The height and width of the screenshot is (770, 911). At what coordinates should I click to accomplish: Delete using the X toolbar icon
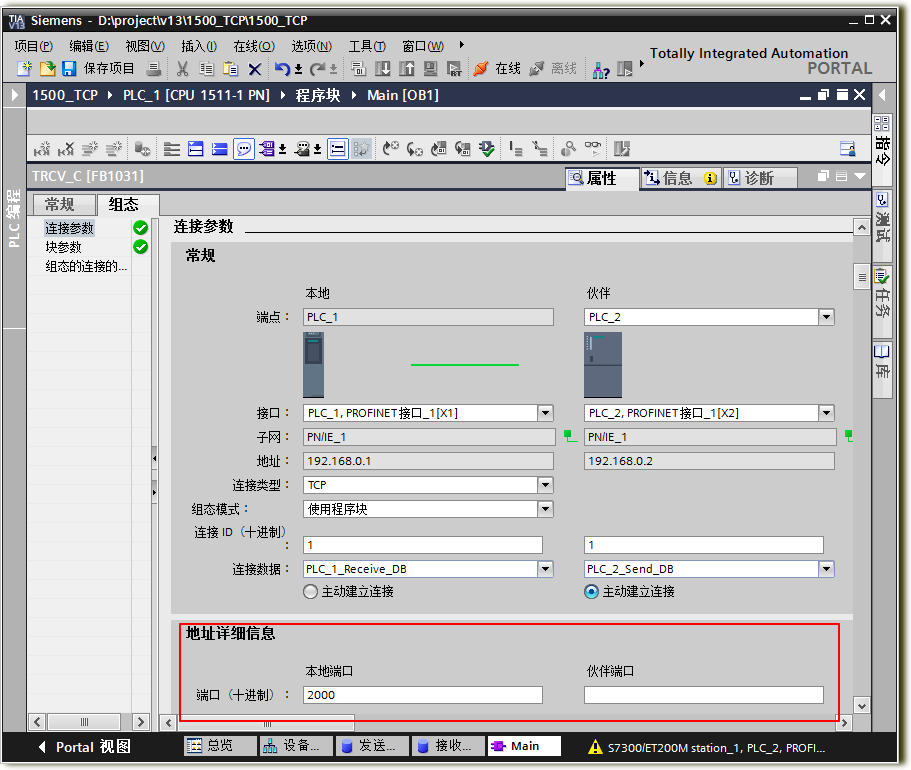tap(254, 69)
